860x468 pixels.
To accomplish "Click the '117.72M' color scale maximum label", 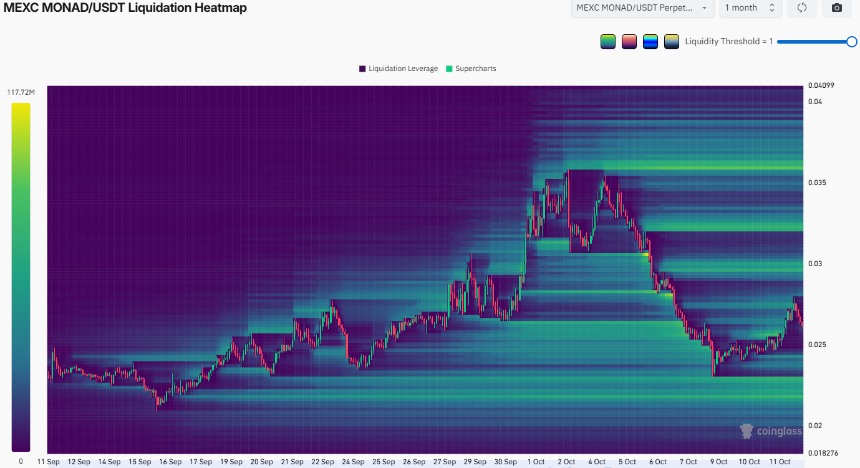I will [21, 92].
